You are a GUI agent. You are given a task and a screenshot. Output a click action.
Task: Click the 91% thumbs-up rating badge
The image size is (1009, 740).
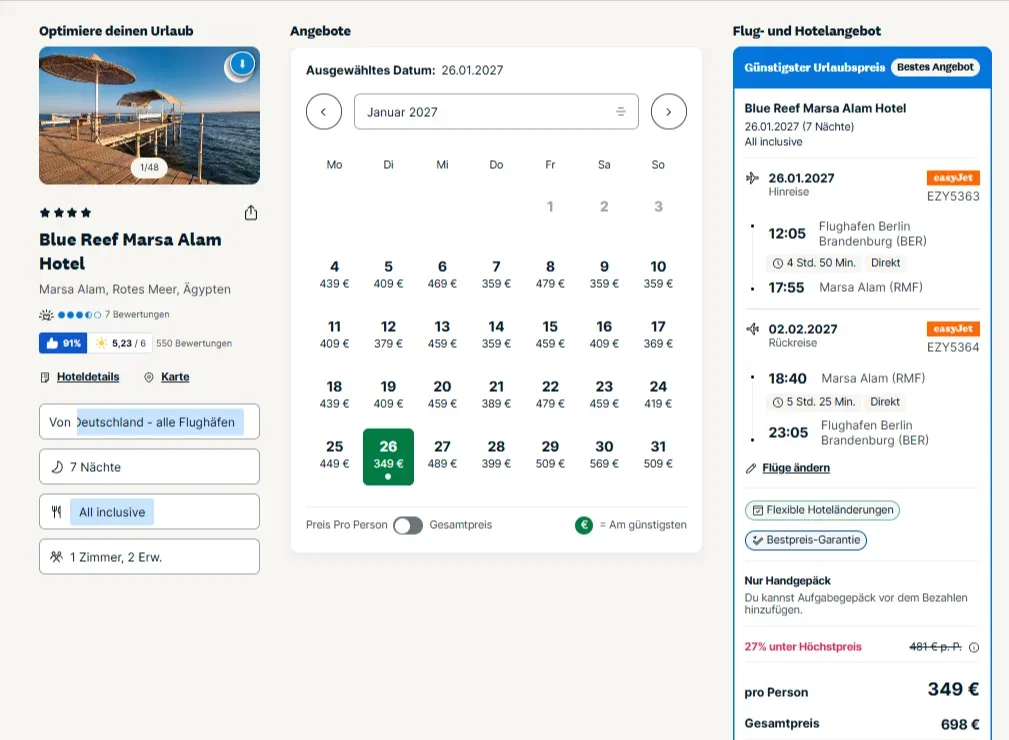(63, 343)
